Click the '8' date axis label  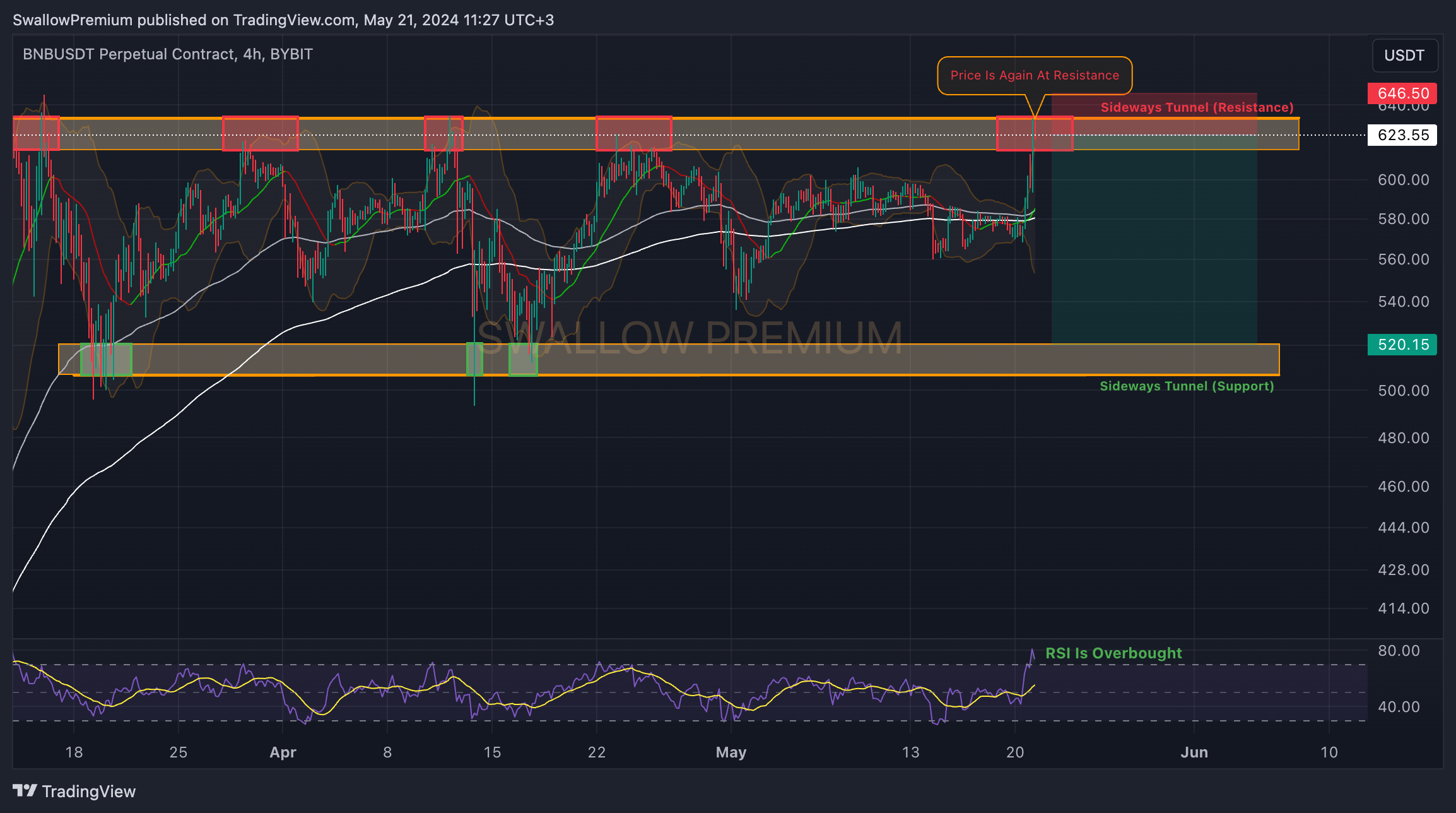[387, 752]
